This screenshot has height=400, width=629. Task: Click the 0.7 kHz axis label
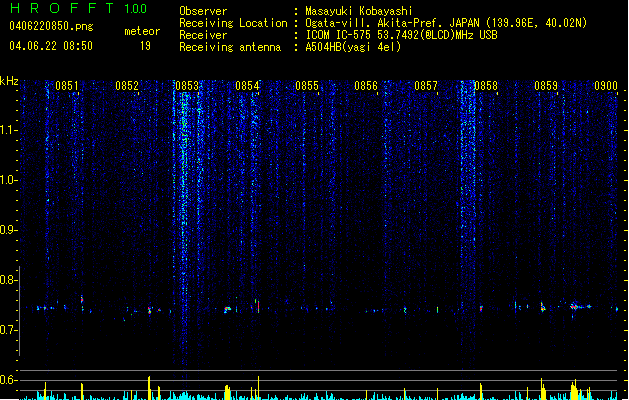point(8,330)
